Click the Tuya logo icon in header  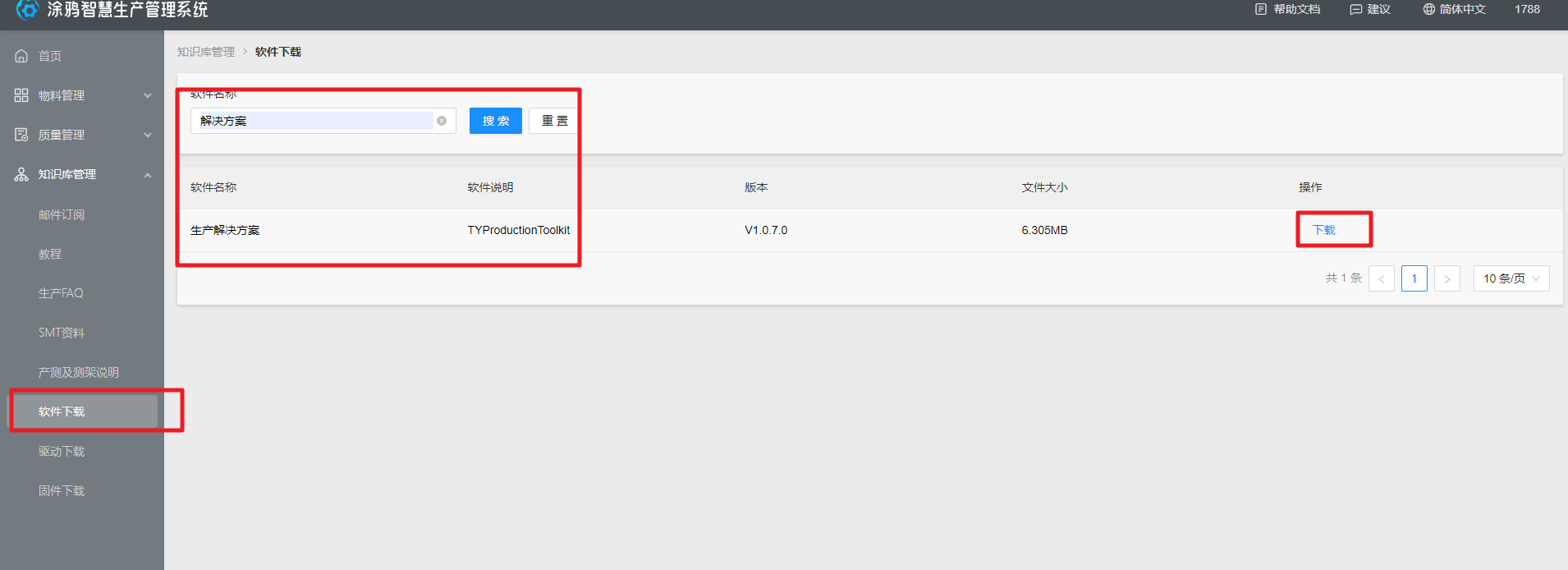pos(28,9)
